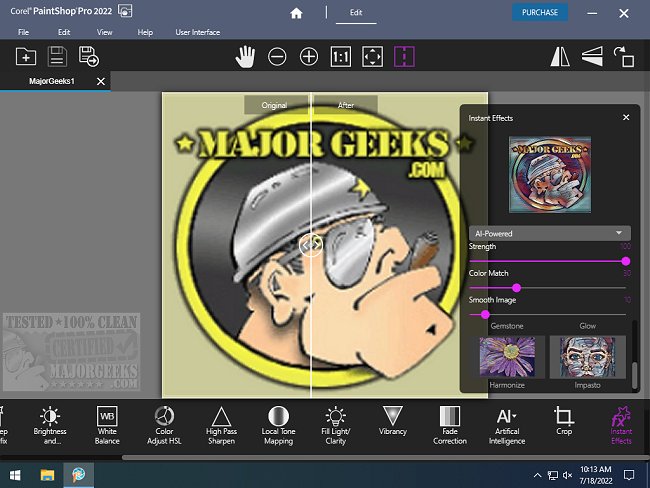Click the workspace switch icon beside the title
Viewport: 650px width, 488px height.
[125, 11]
